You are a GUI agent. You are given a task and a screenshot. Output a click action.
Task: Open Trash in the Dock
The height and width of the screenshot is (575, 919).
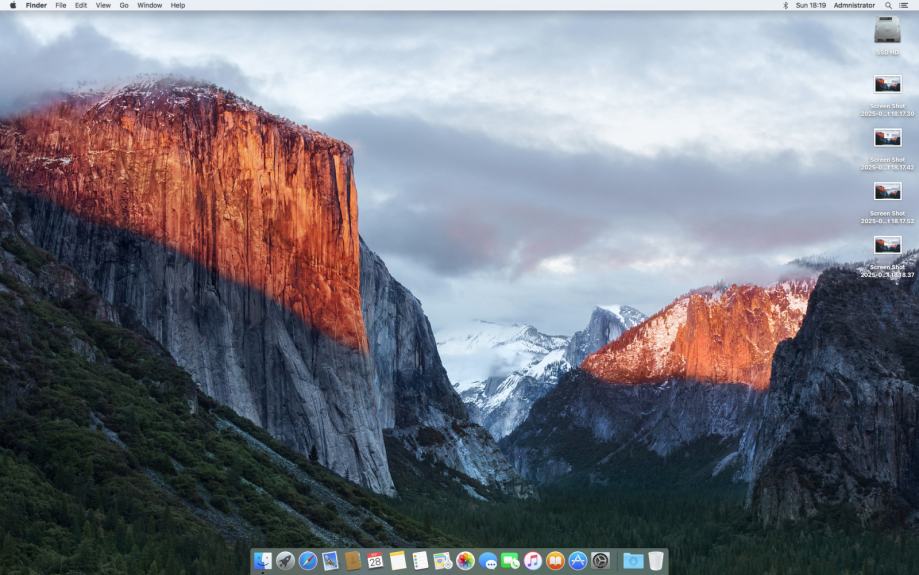click(655, 561)
